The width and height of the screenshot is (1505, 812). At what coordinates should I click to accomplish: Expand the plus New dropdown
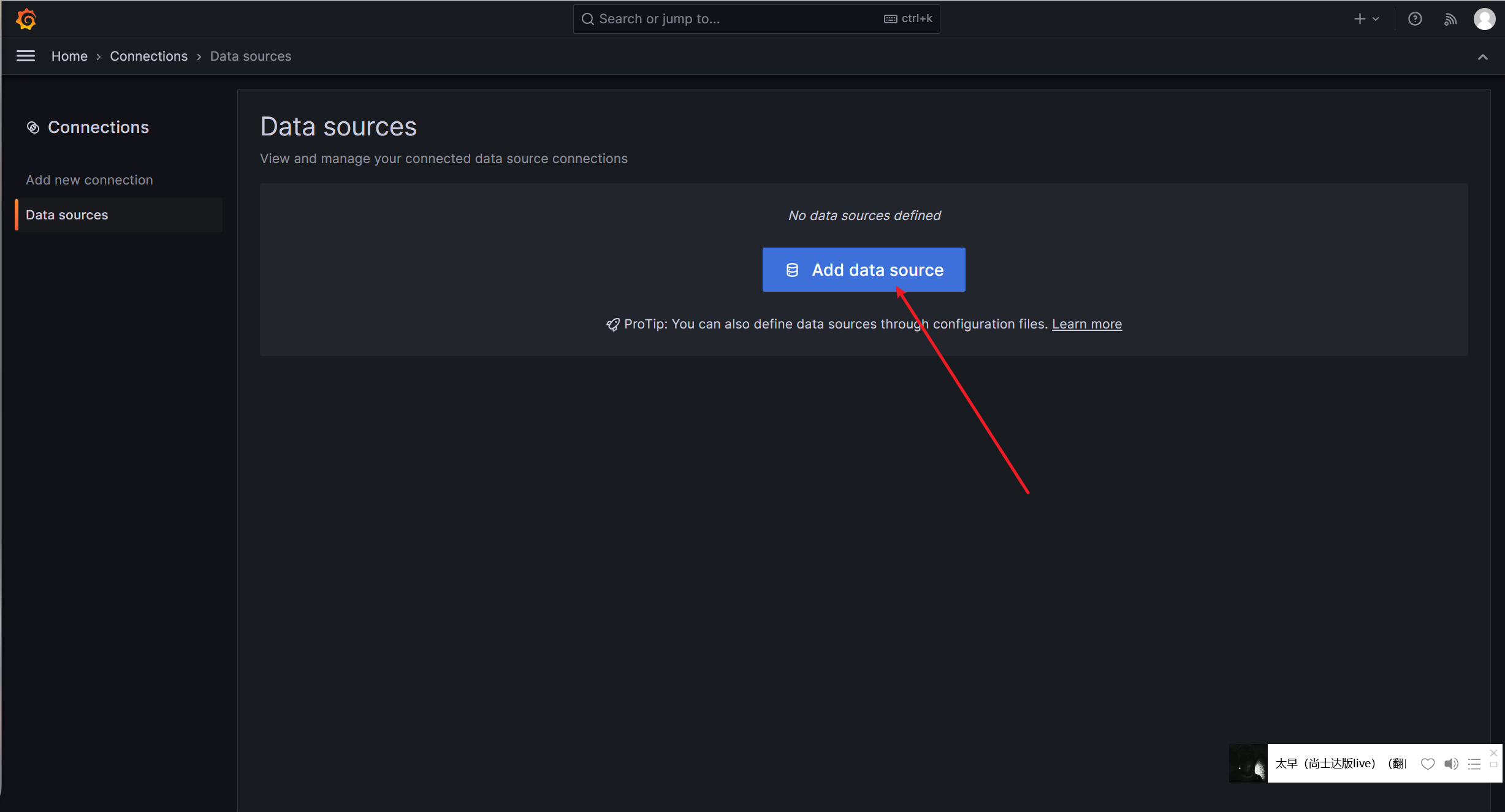tap(1366, 19)
